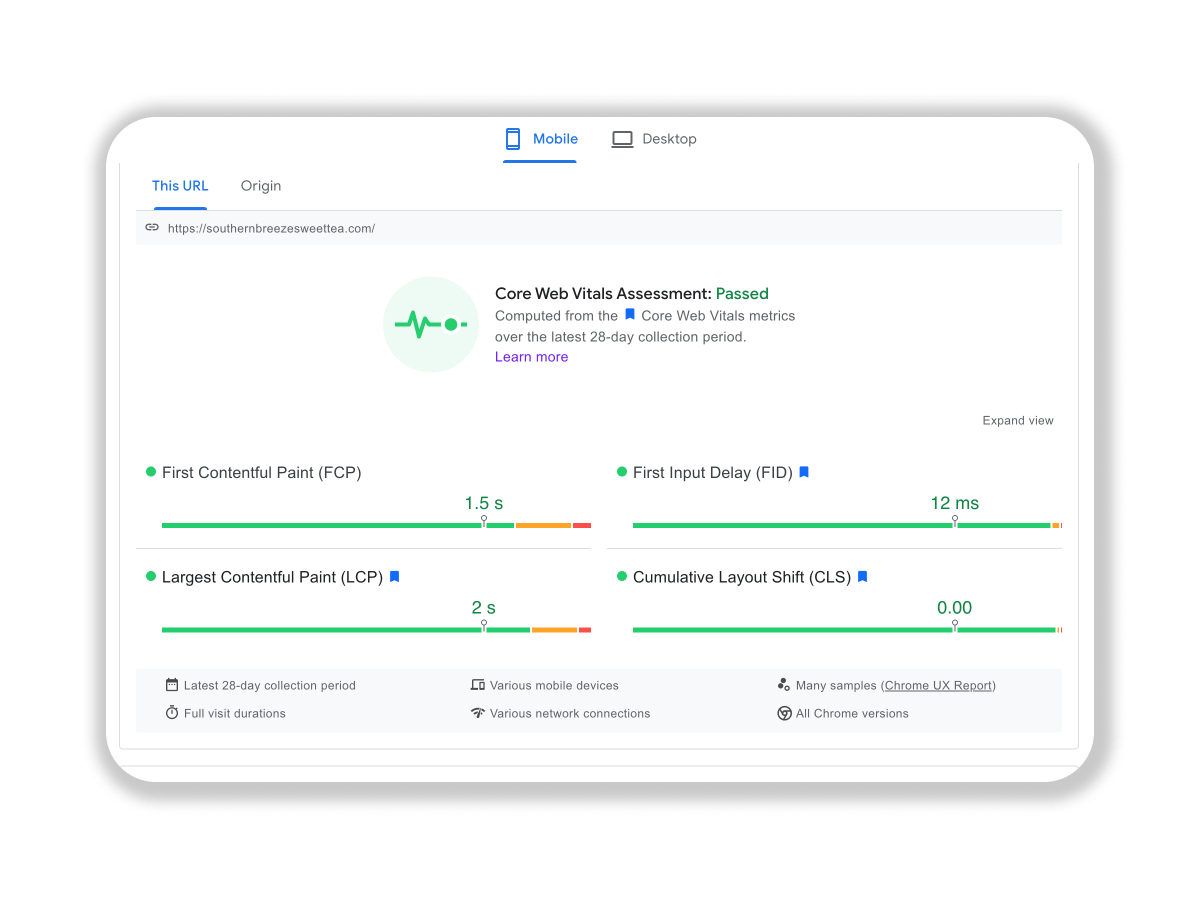Click the stopwatch icon for visit durations
Screen dimensions: 1200x900
point(172,713)
